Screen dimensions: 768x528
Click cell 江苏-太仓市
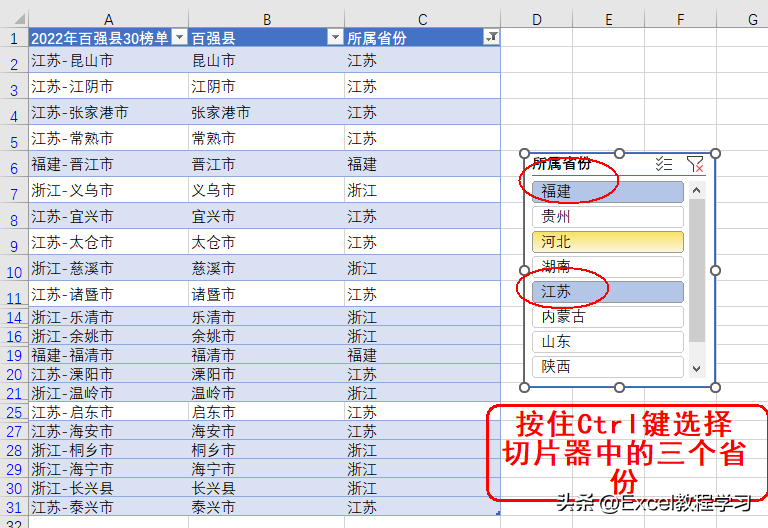tap(108, 242)
